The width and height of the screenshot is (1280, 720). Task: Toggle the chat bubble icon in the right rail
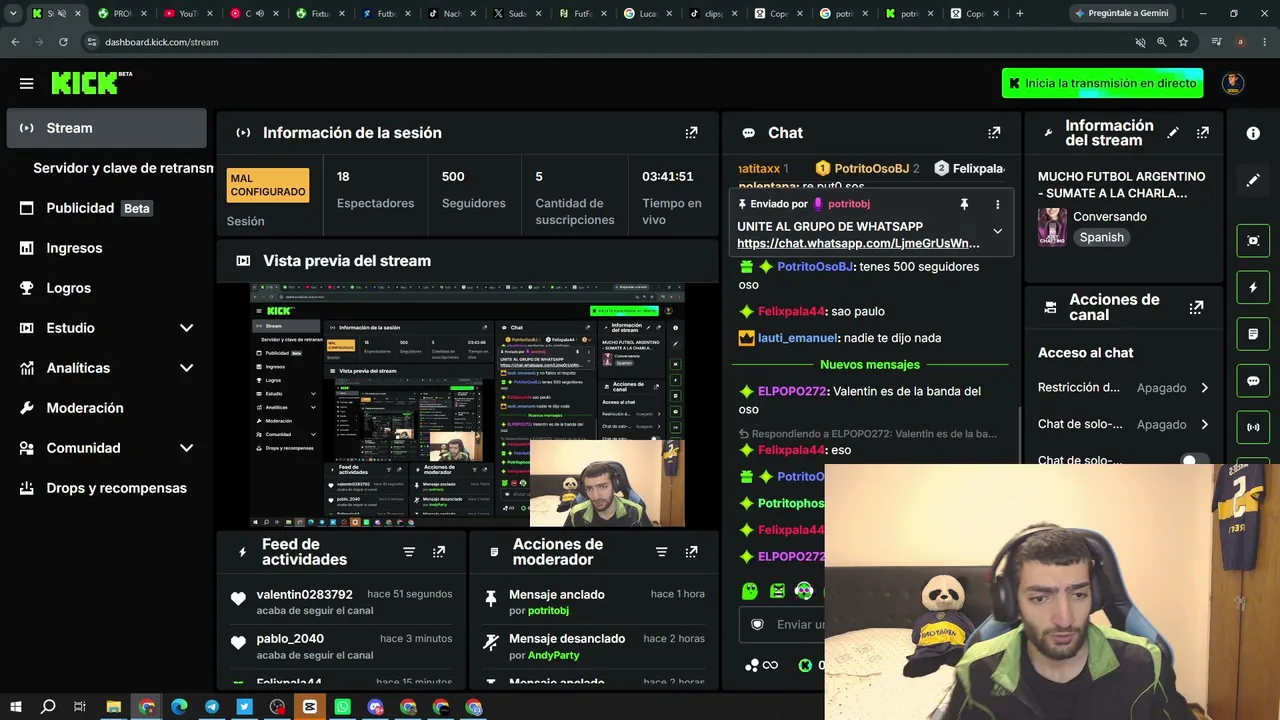pos(1253,381)
